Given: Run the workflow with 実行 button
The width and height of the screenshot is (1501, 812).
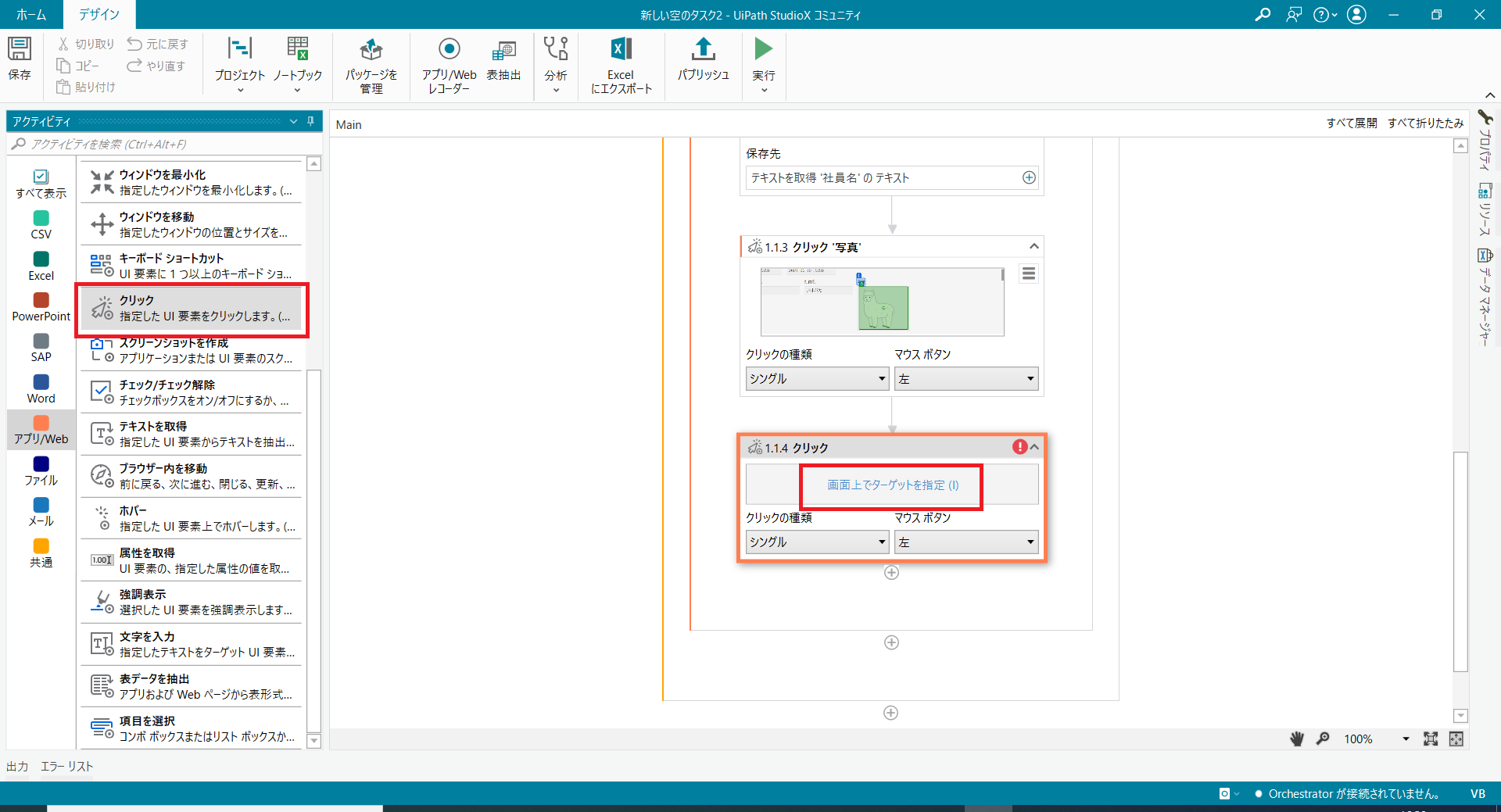Looking at the screenshot, I should coord(763,50).
